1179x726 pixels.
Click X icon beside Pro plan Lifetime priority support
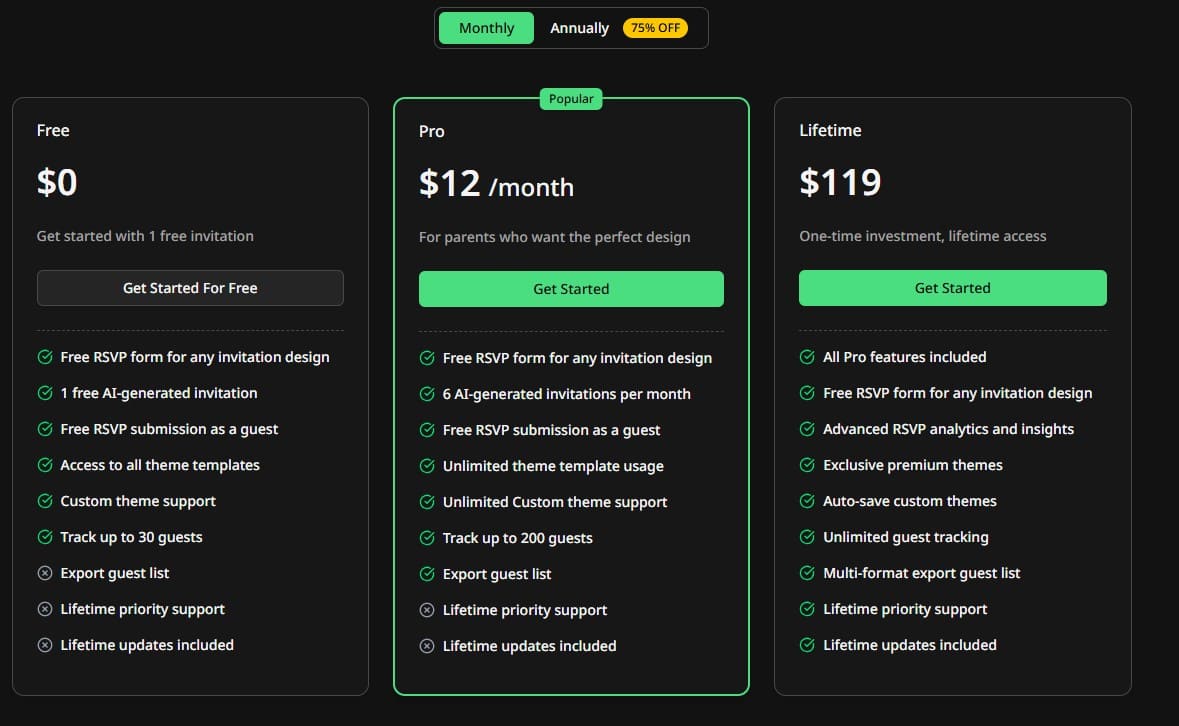pos(427,610)
